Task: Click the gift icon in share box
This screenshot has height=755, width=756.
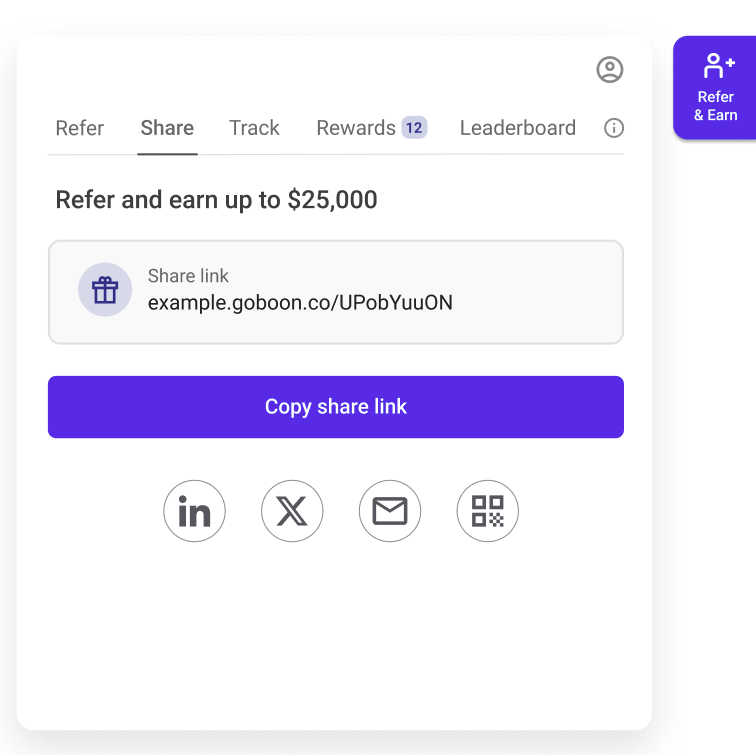Action: click(105, 290)
